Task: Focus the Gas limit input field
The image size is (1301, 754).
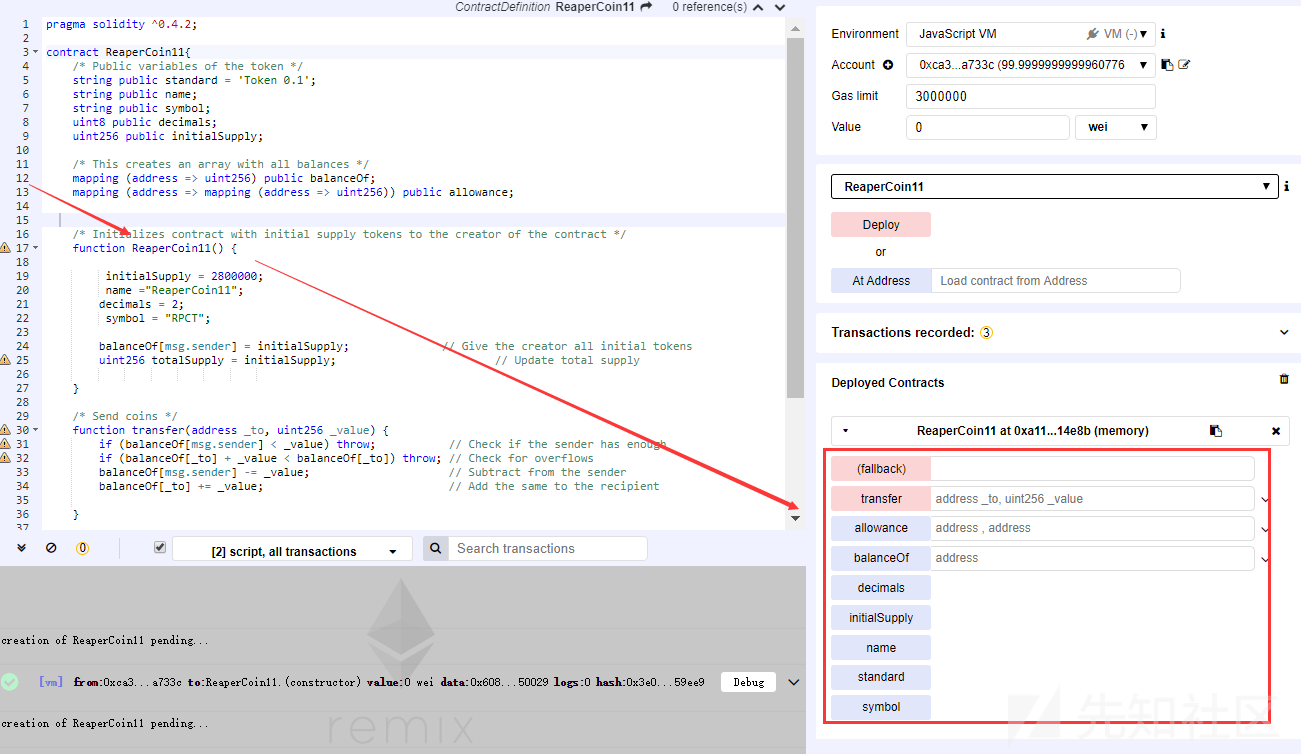Action: [x=1030, y=97]
